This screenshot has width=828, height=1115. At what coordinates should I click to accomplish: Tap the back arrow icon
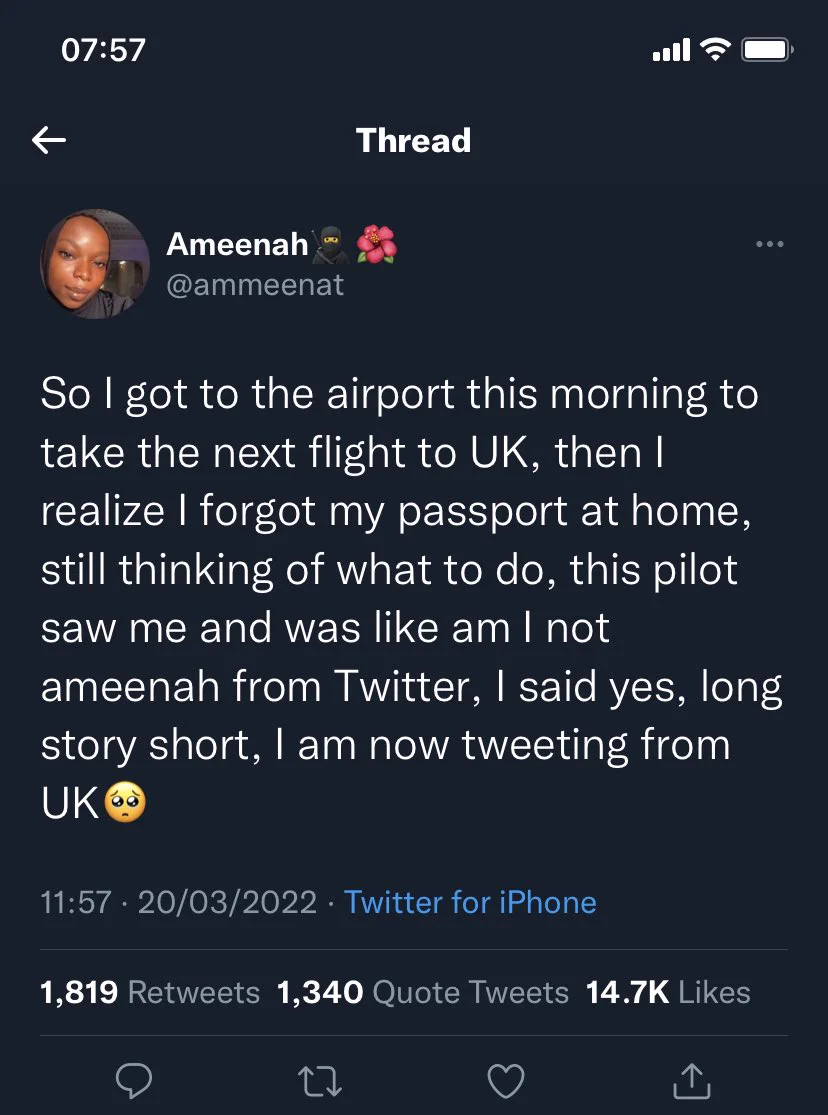49,140
